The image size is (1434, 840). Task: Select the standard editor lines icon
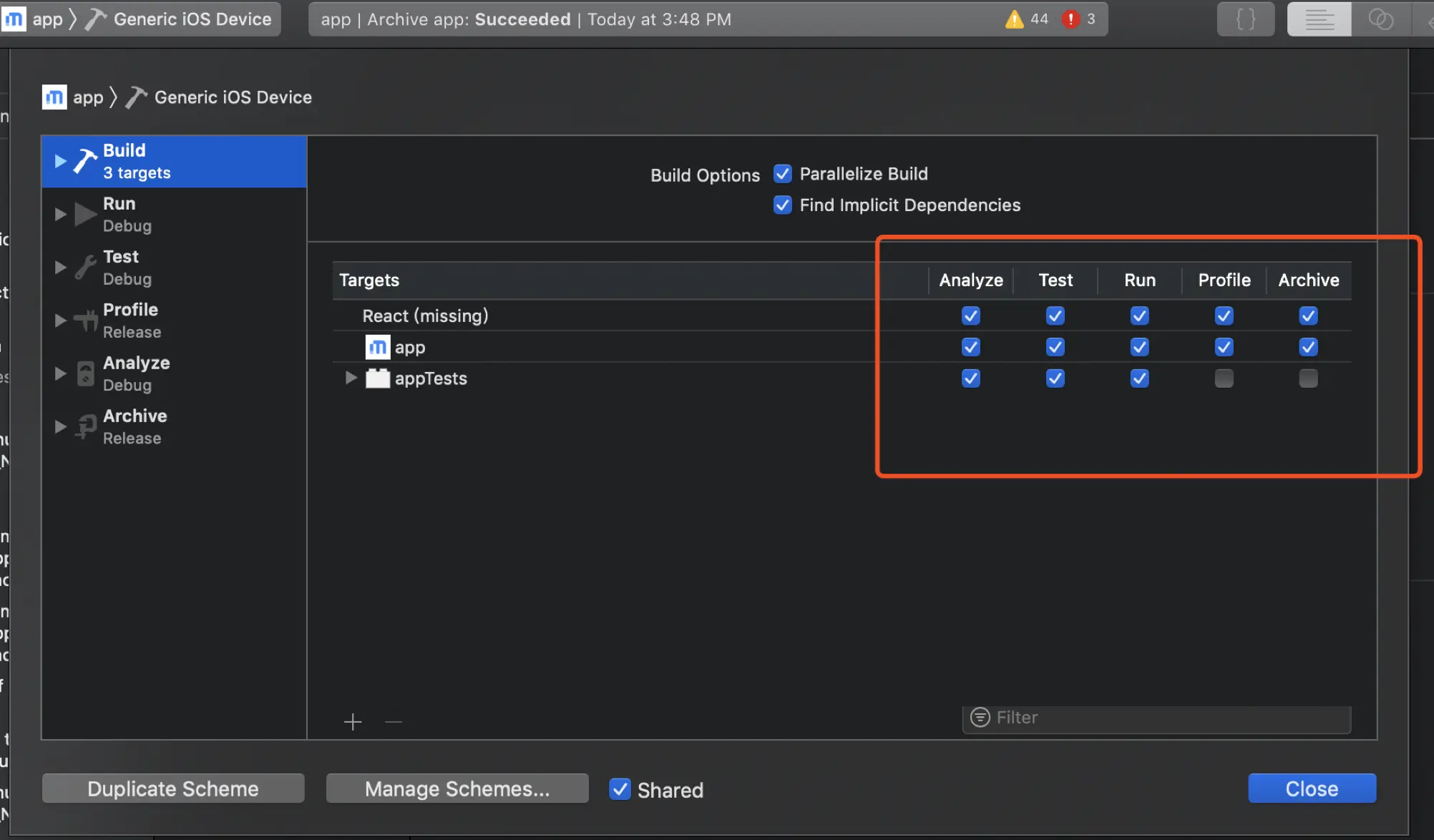click(1319, 19)
